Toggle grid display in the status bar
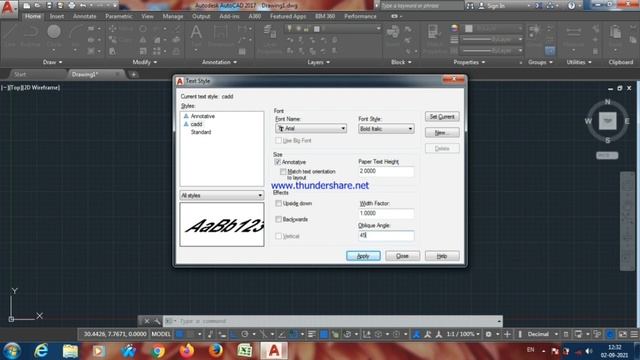The width and height of the screenshot is (640, 360). (x=180, y=334)
